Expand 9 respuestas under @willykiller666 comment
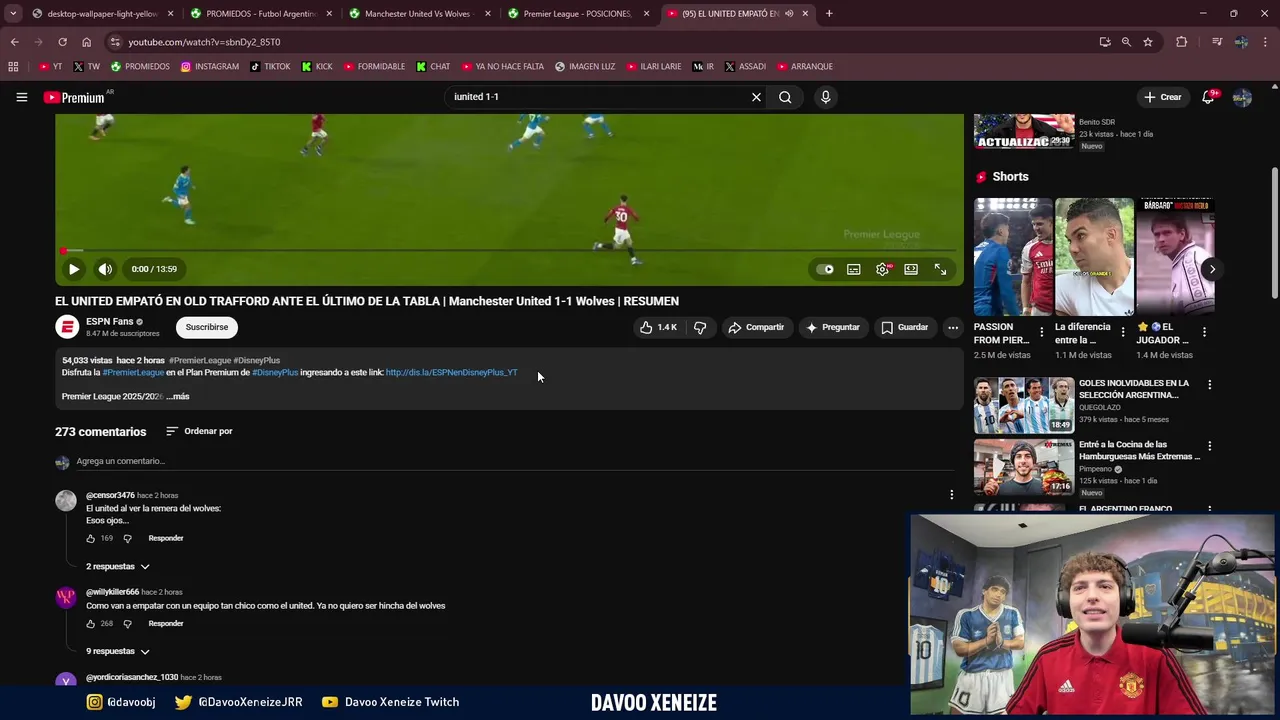This screenshot has width=1280, height=720. click(x=118, y=652)
